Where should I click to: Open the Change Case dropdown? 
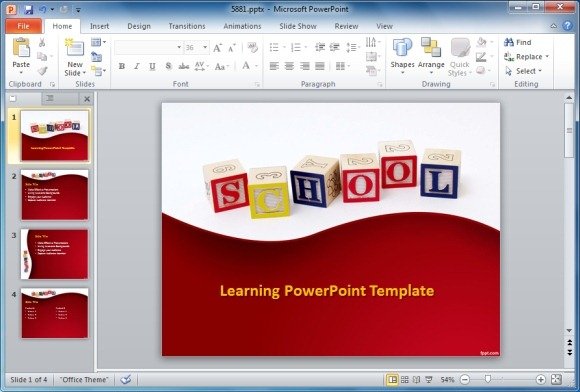coord(222,67)
